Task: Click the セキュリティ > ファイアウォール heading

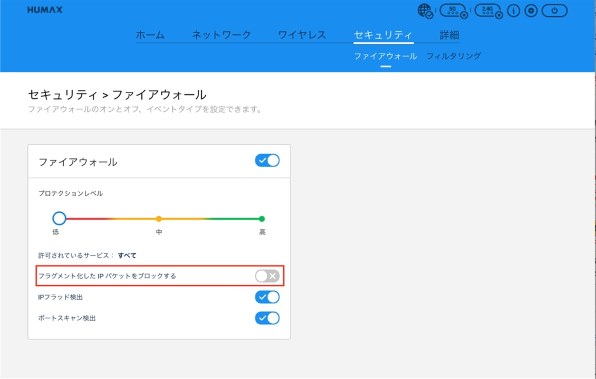Action: [x=117, y=95]
